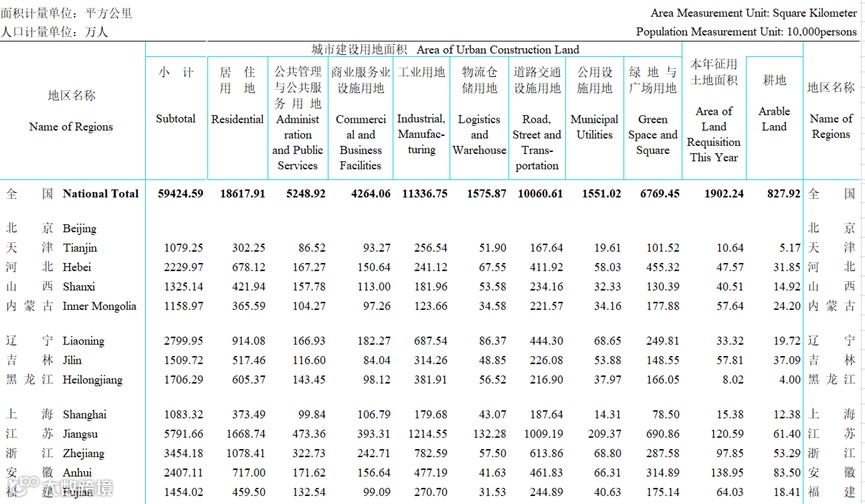The height and width of the screenshot is (504, 865).
Task: Select National Total road value 10060.61
Action: coord(540,194)
